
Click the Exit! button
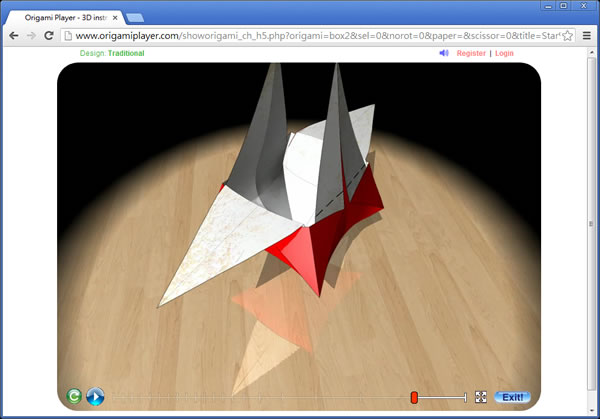click(x=512, y=397)
